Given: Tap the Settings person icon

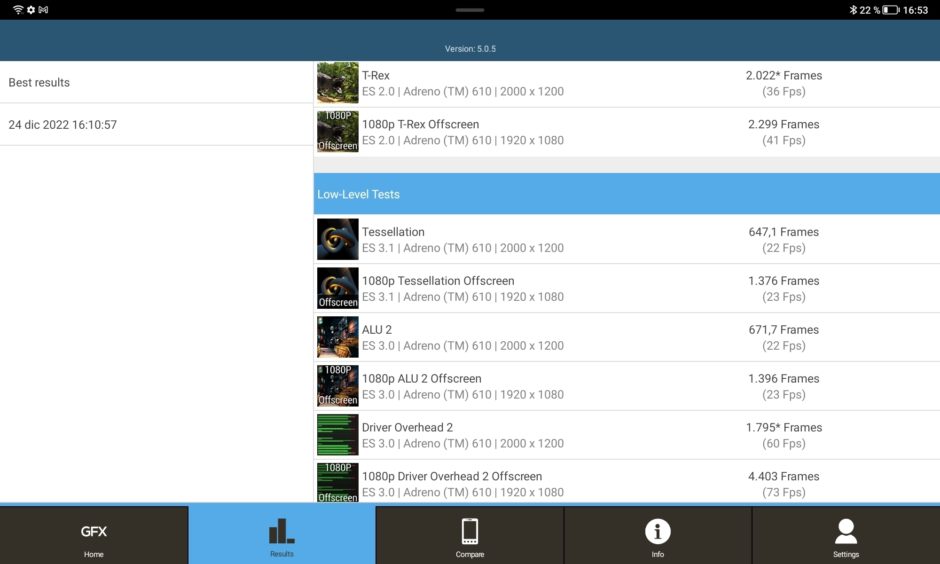Looking at the screenshot, I should click(846, 531).
